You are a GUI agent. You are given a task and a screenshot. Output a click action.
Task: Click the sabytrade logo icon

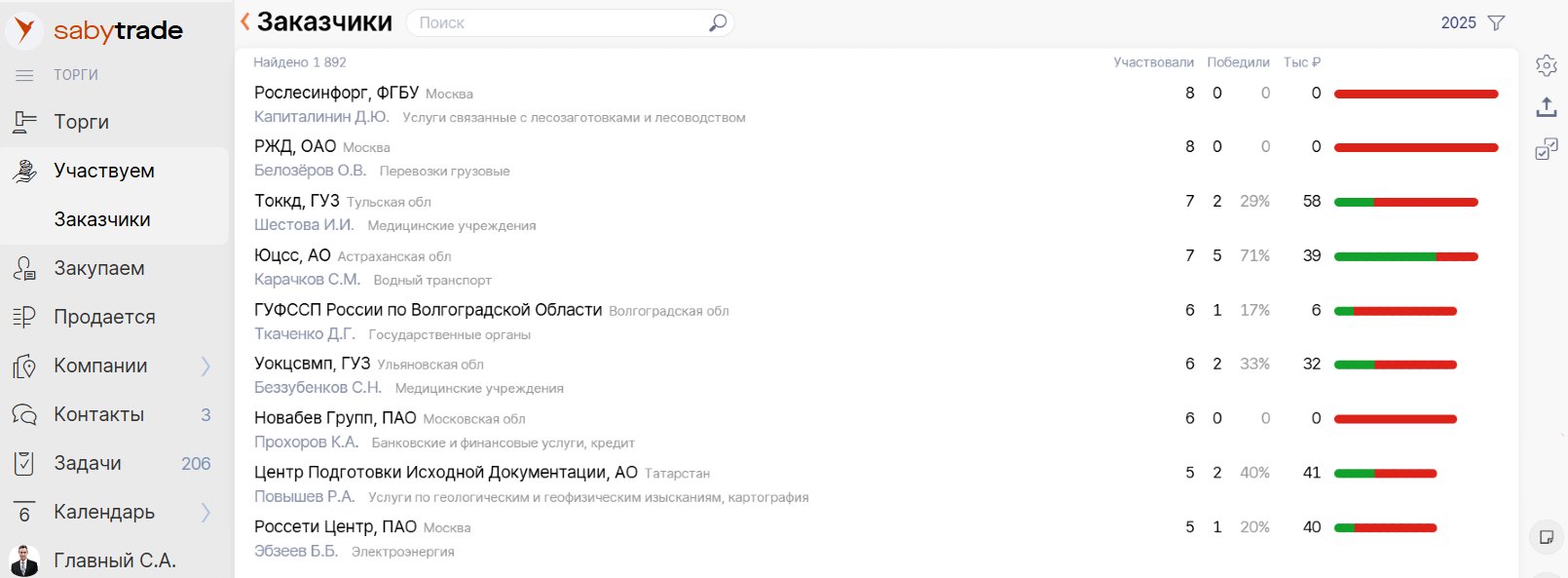coord(24,30)
